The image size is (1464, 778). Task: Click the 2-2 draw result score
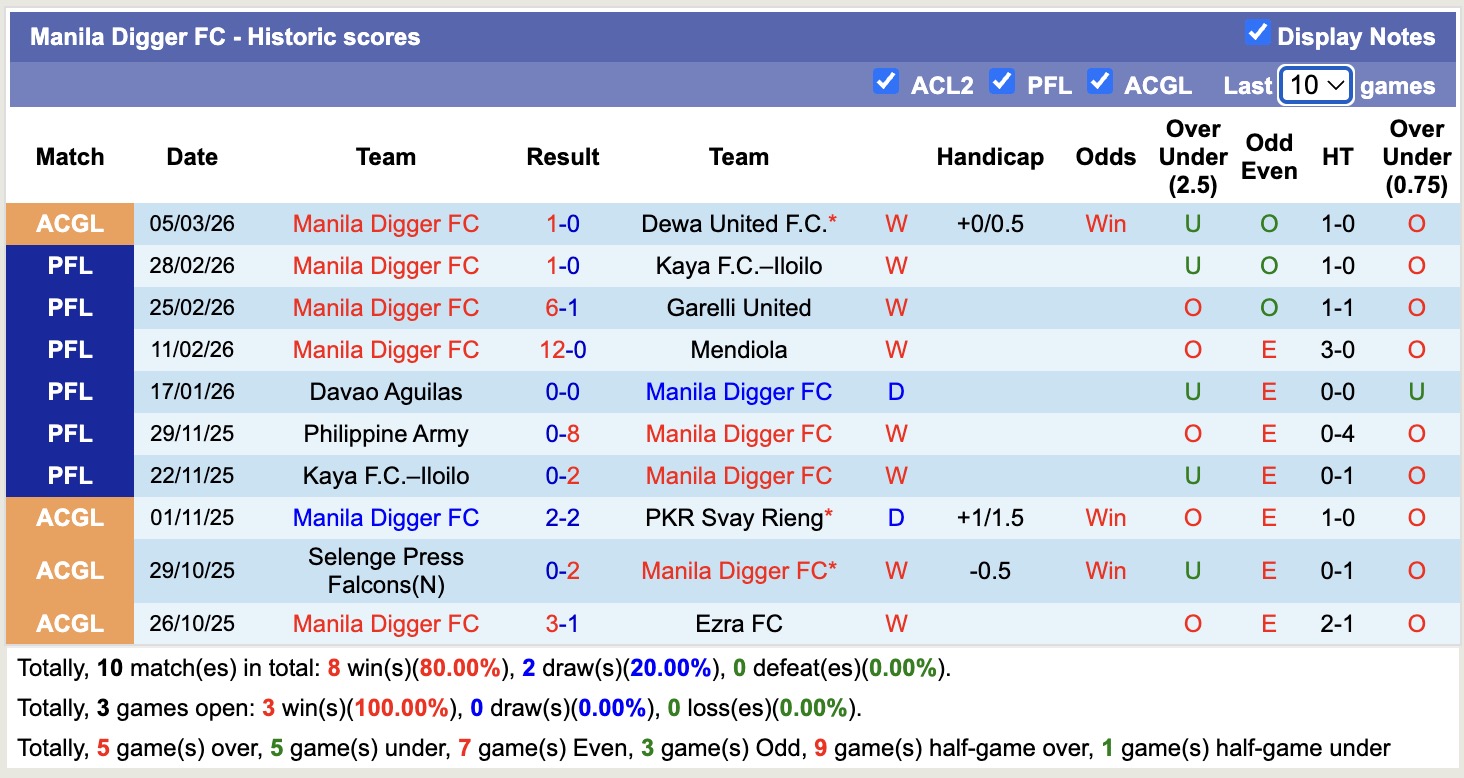563,518
